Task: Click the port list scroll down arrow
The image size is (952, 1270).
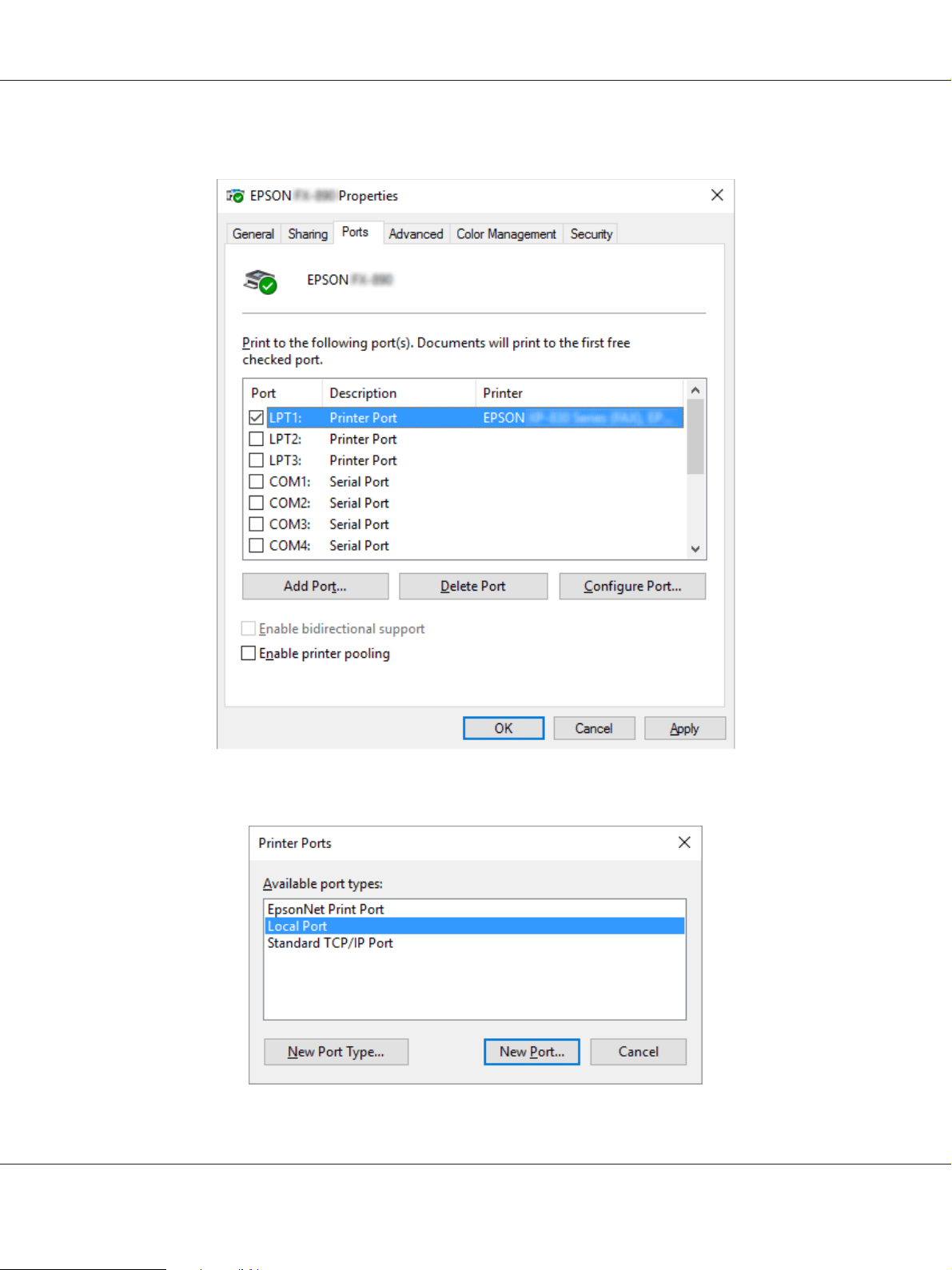Action: 695,548
